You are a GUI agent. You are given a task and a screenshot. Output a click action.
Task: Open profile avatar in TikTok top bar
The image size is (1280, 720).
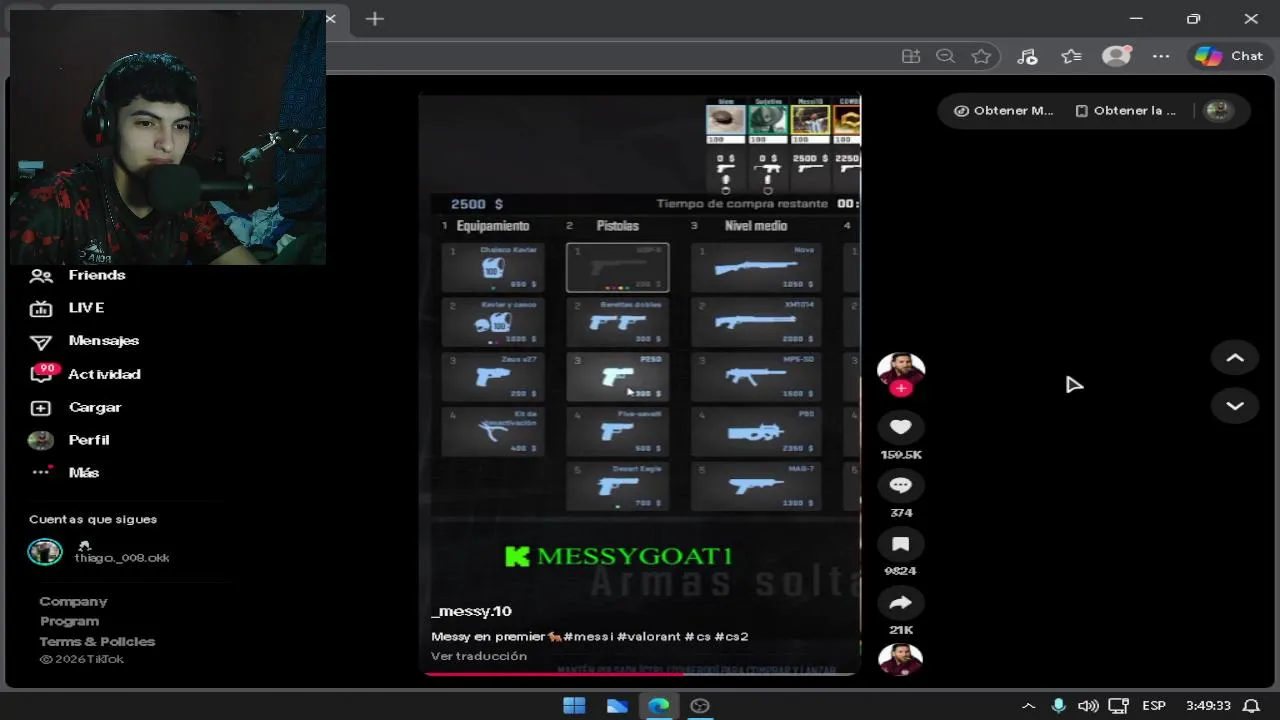(x=1218, y=111)
